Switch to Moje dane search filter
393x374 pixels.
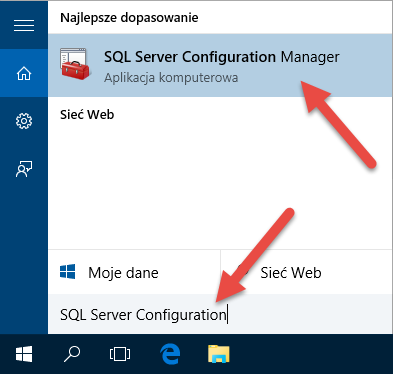pyautogui.click(x=134, y=272)
